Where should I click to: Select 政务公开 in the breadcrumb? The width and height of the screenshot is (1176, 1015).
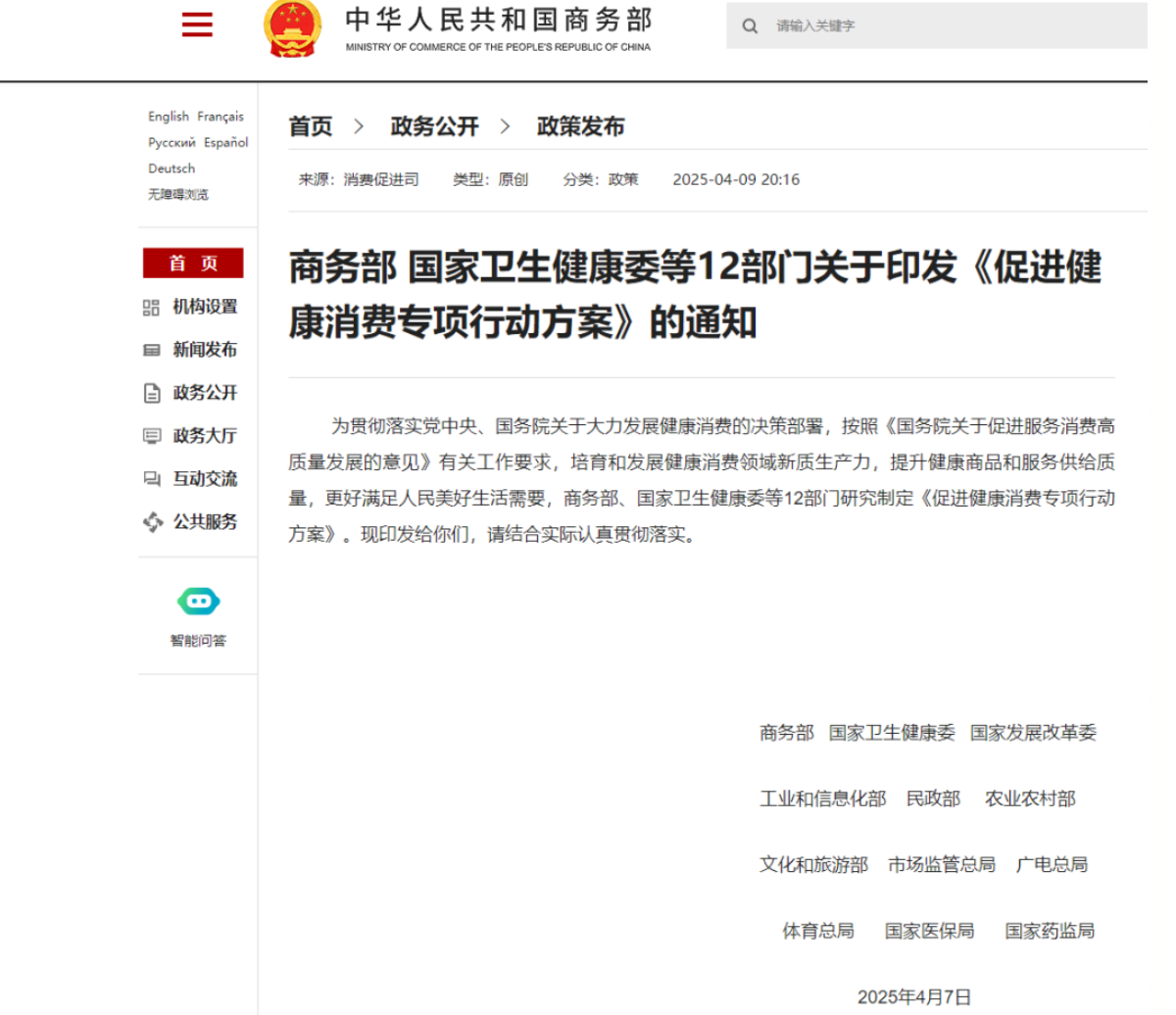pyautogui.click(x=434, y=126)
